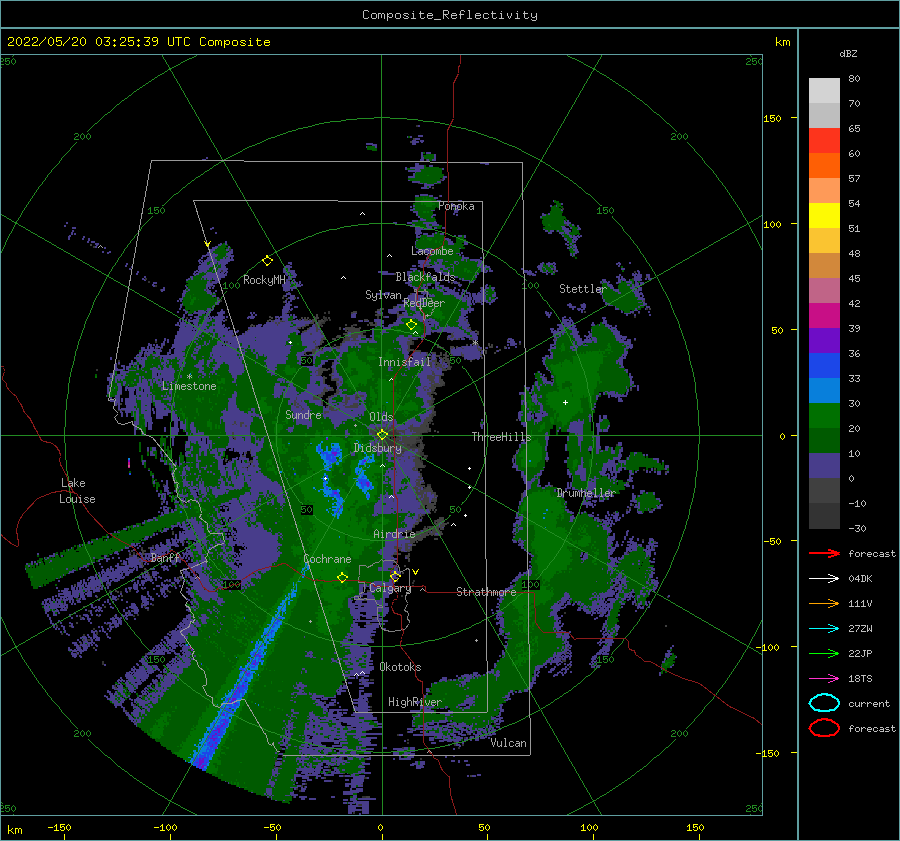Select the Drumheller label

pos(586,493)
